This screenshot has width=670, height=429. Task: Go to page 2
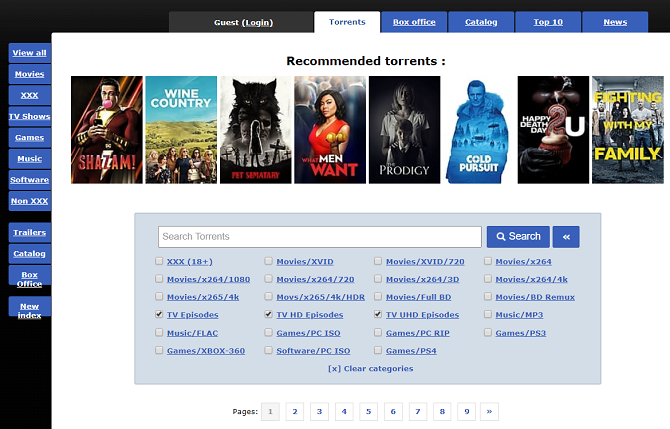tap(295, 412)
